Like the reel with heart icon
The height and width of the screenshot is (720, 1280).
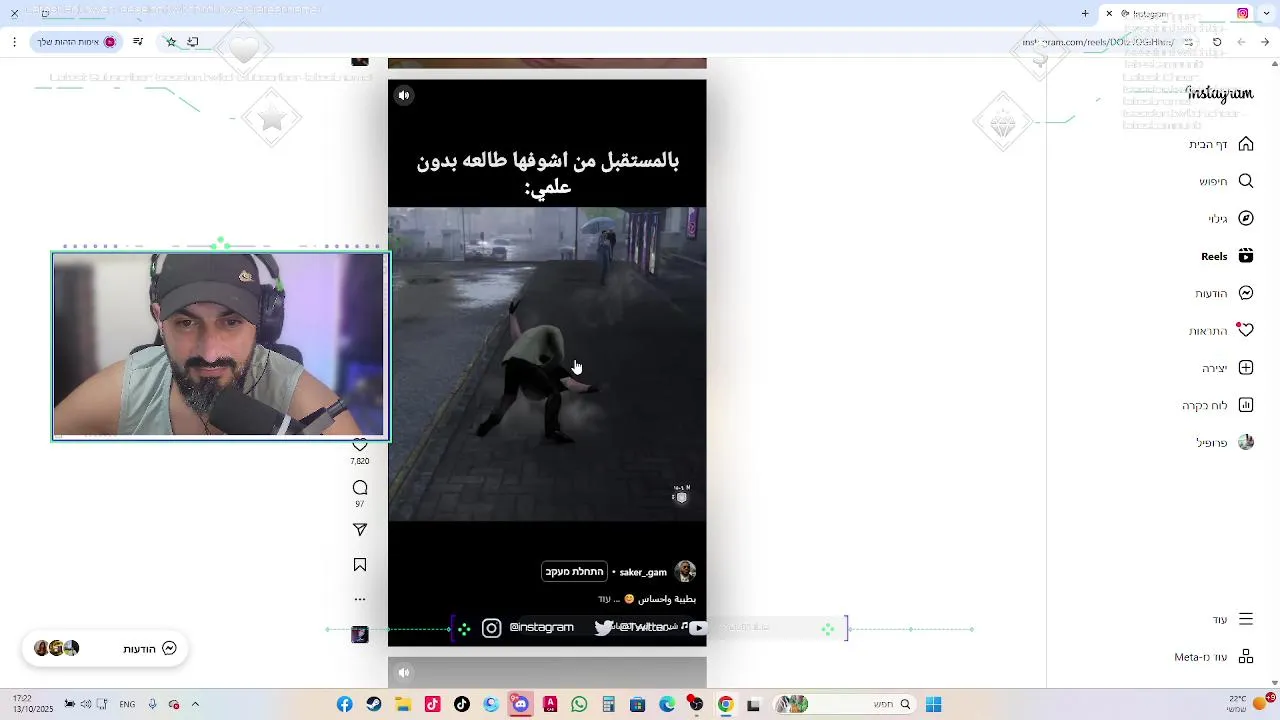[360, 445]
